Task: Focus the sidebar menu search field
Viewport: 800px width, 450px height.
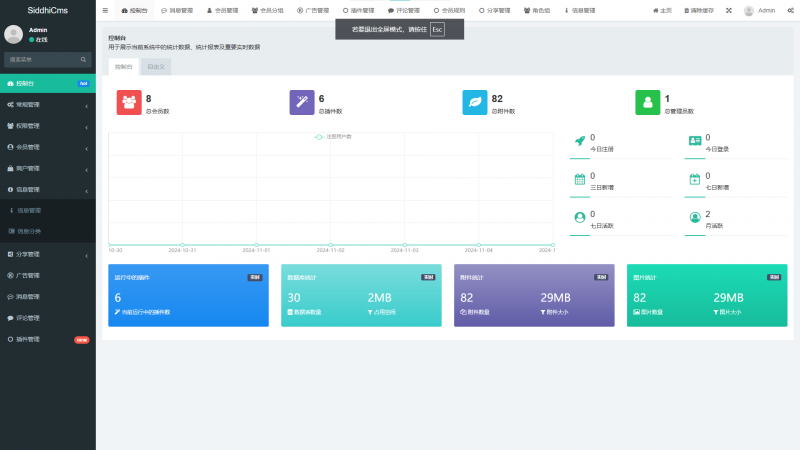Action: tap(43, 59)
